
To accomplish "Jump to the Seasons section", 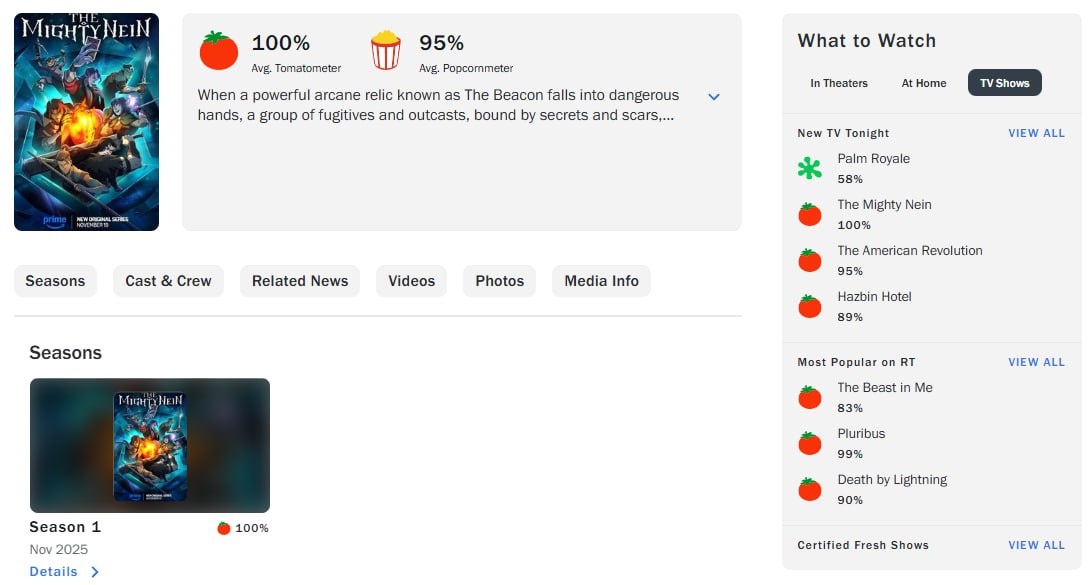I will (55, 281).
